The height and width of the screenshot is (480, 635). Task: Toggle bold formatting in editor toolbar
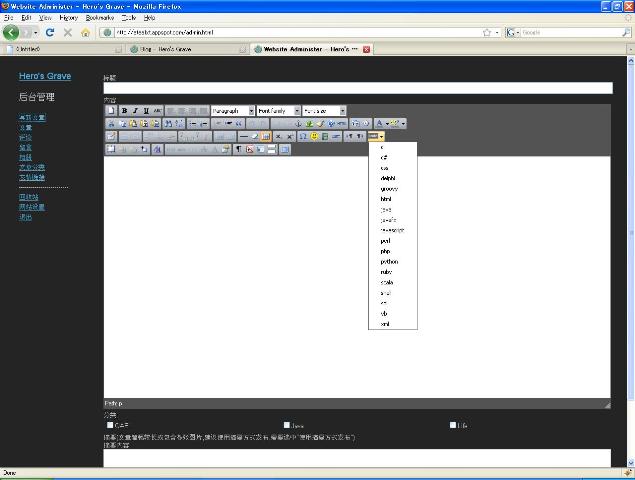(x=124, y=111)
